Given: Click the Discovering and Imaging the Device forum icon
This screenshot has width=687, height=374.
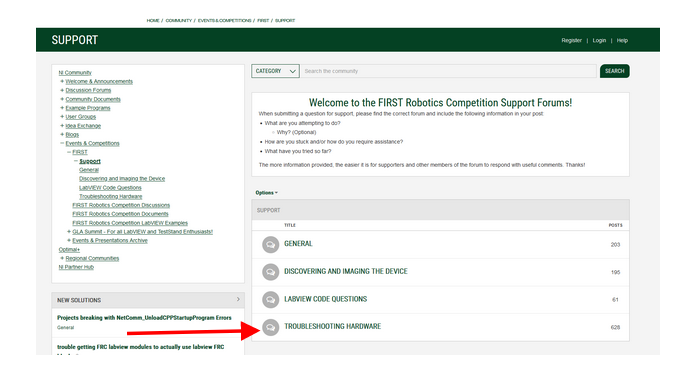Looking at the screenshot, I should pyautogui.click(x=270, y=272).
